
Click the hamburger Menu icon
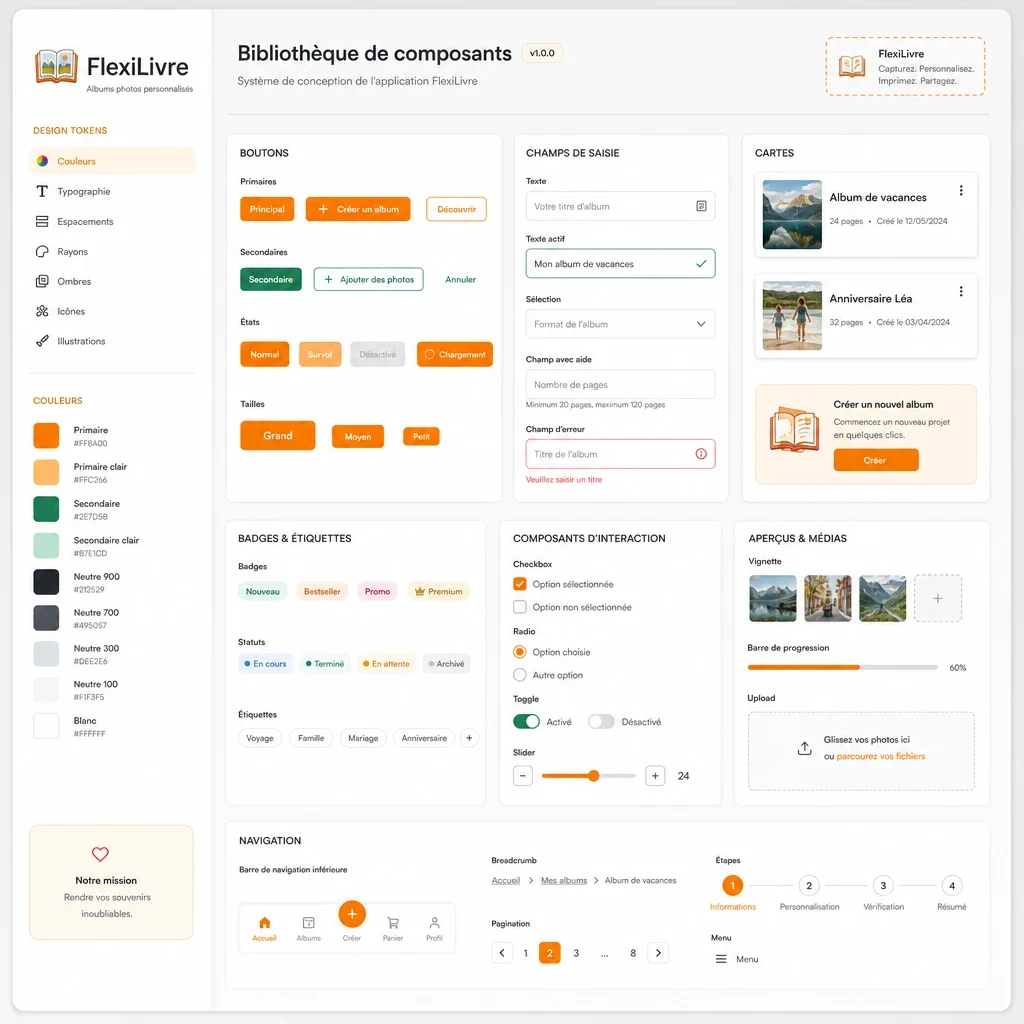tap(721, 959)
